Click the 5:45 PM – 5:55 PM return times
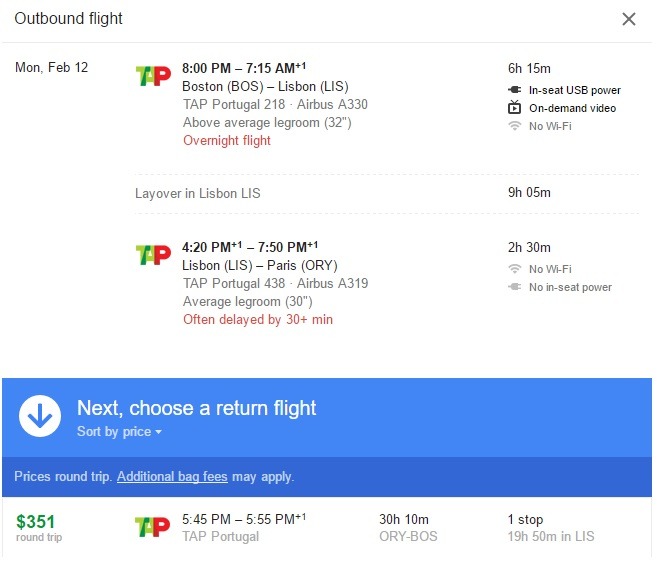Screen dimensions: 657x575 (x=244, y=519)
